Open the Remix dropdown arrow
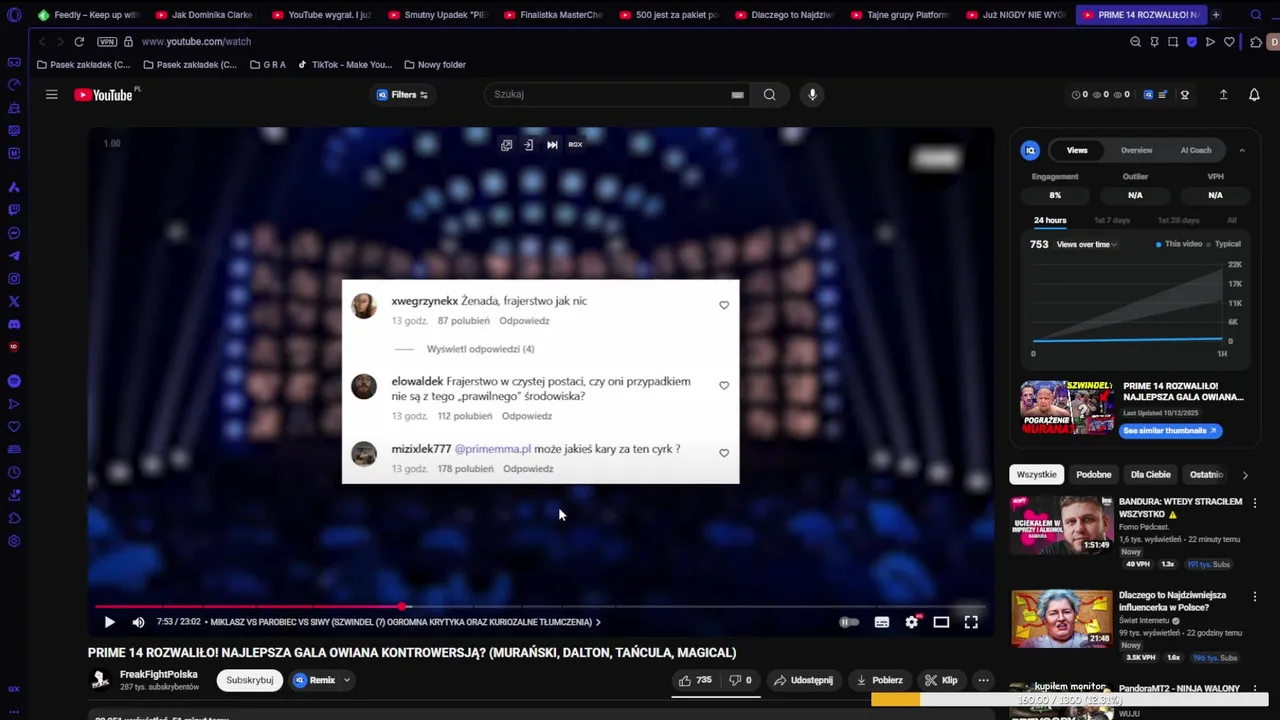 coord(347,680)
